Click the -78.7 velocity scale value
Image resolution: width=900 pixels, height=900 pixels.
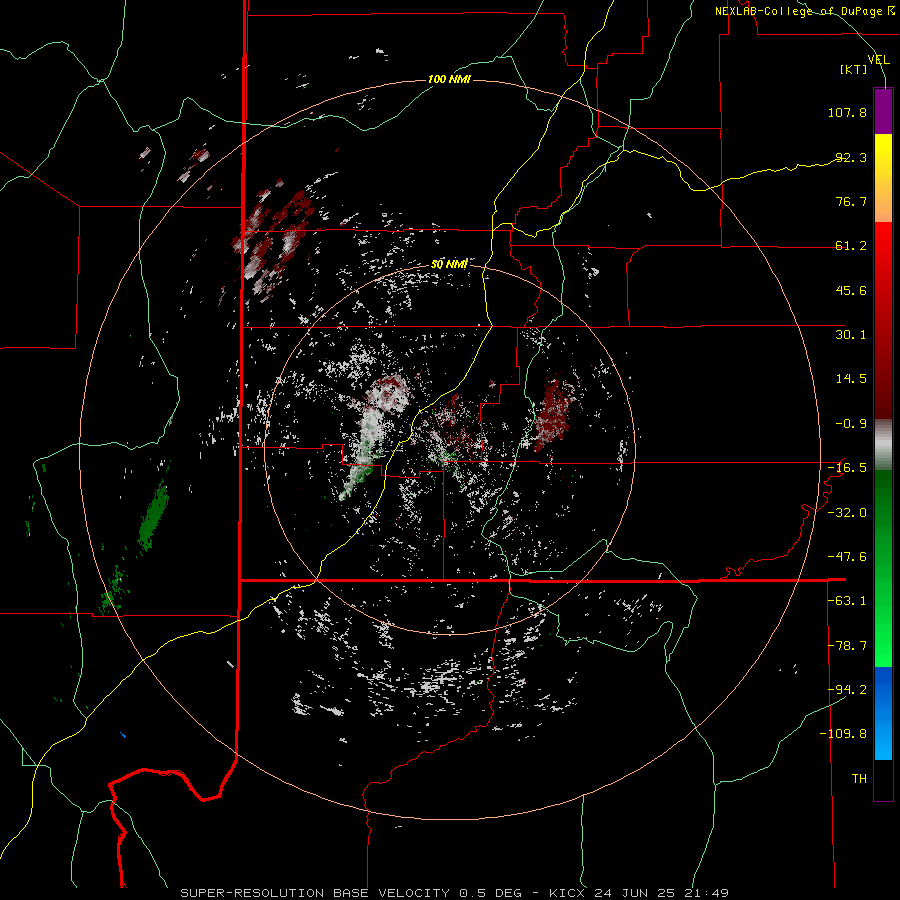point(847,646)
